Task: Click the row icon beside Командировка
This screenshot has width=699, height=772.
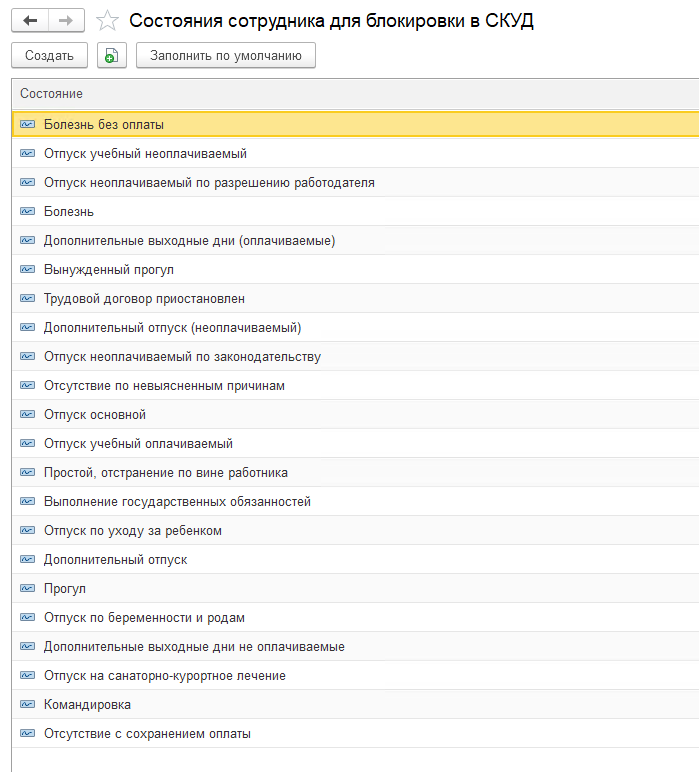Action: coord(27,705)
